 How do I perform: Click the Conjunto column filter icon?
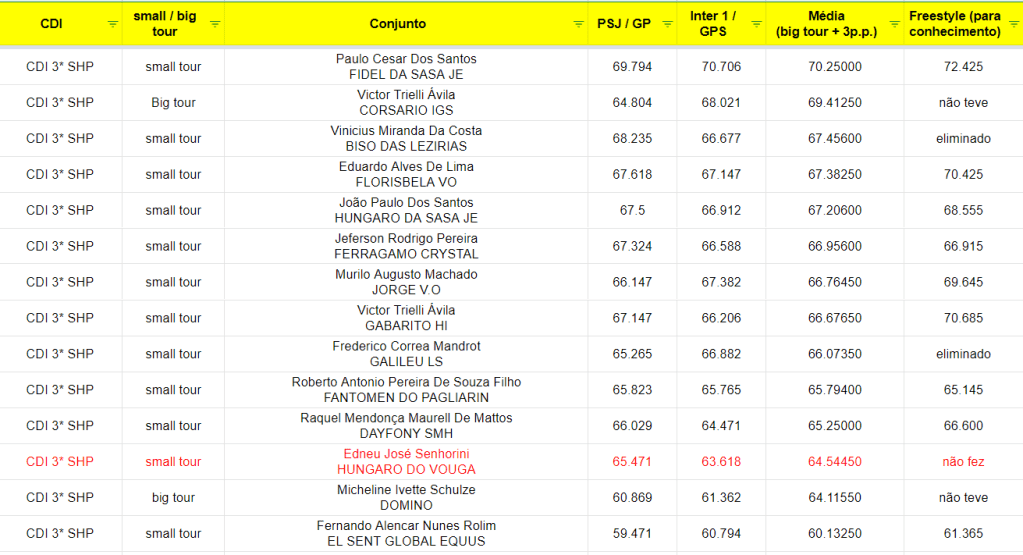[x=578, y=24]
